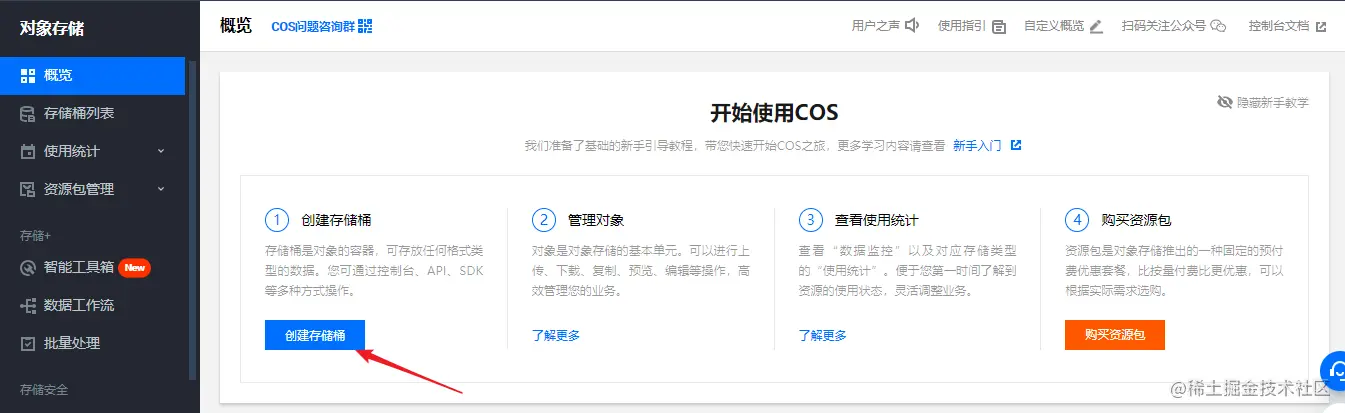The width and height of the screenshot is (1345, 413).
Task: Open 用户之声 in the top bar
Action: [876, 26]
